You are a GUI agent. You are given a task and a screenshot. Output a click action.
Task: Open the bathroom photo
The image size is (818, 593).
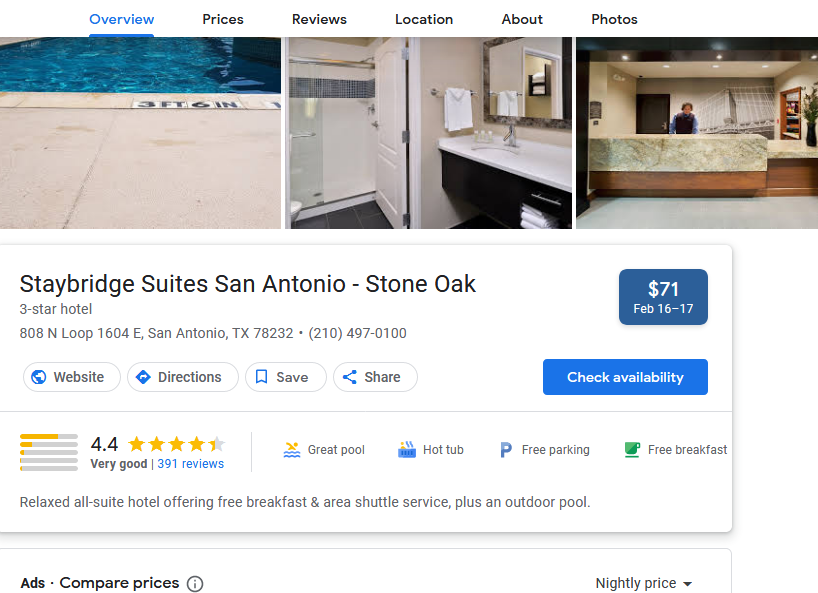click(x=428, y=132)
